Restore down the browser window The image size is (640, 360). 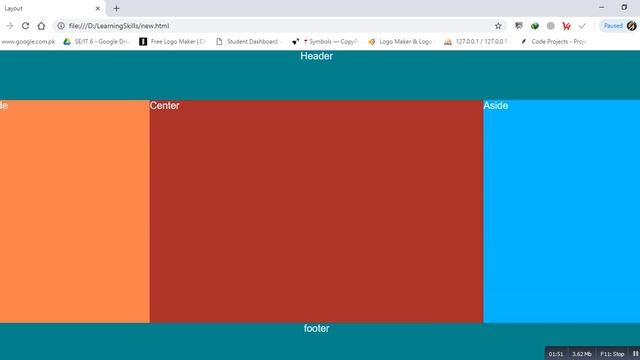[x=624, y=7]
